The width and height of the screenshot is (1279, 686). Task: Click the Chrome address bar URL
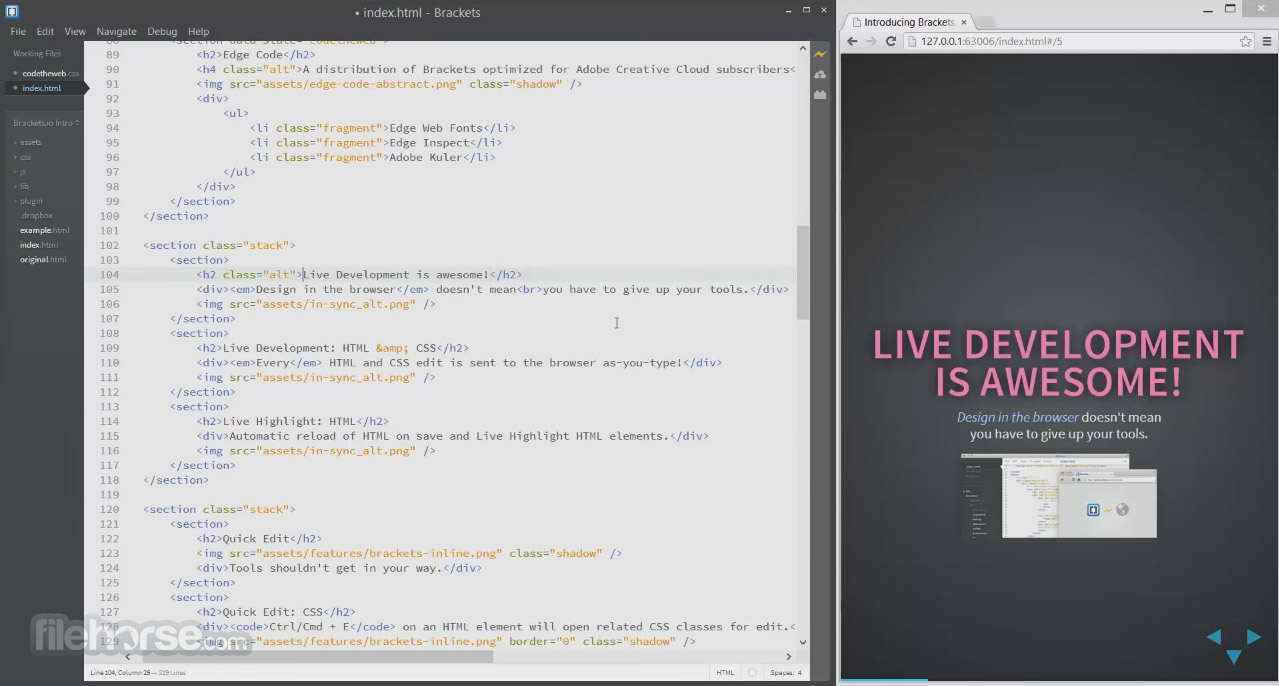click(991, 42)
